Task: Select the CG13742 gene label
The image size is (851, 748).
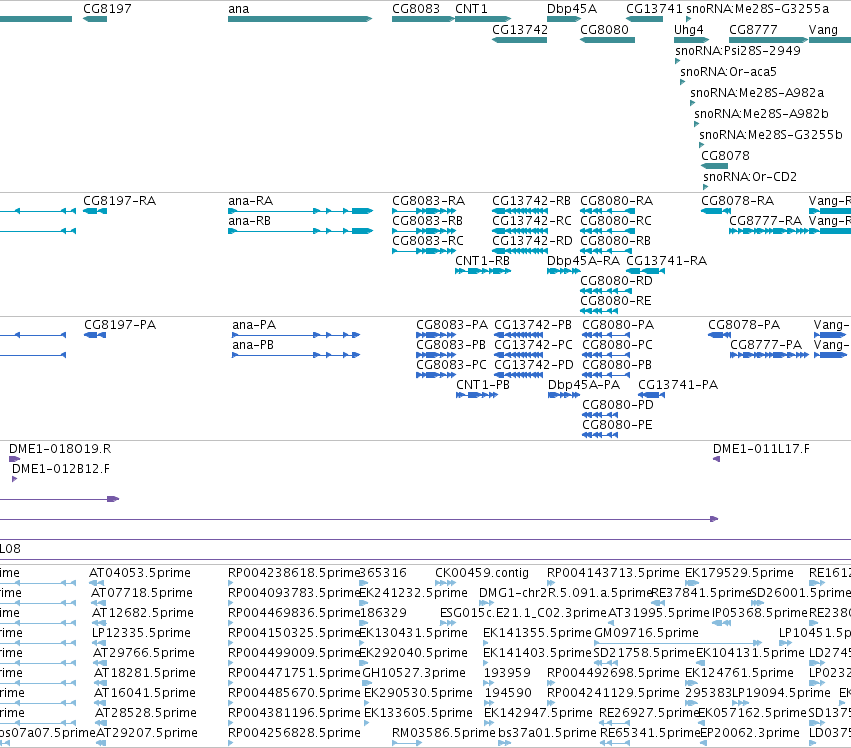Action: click(520, 30)
